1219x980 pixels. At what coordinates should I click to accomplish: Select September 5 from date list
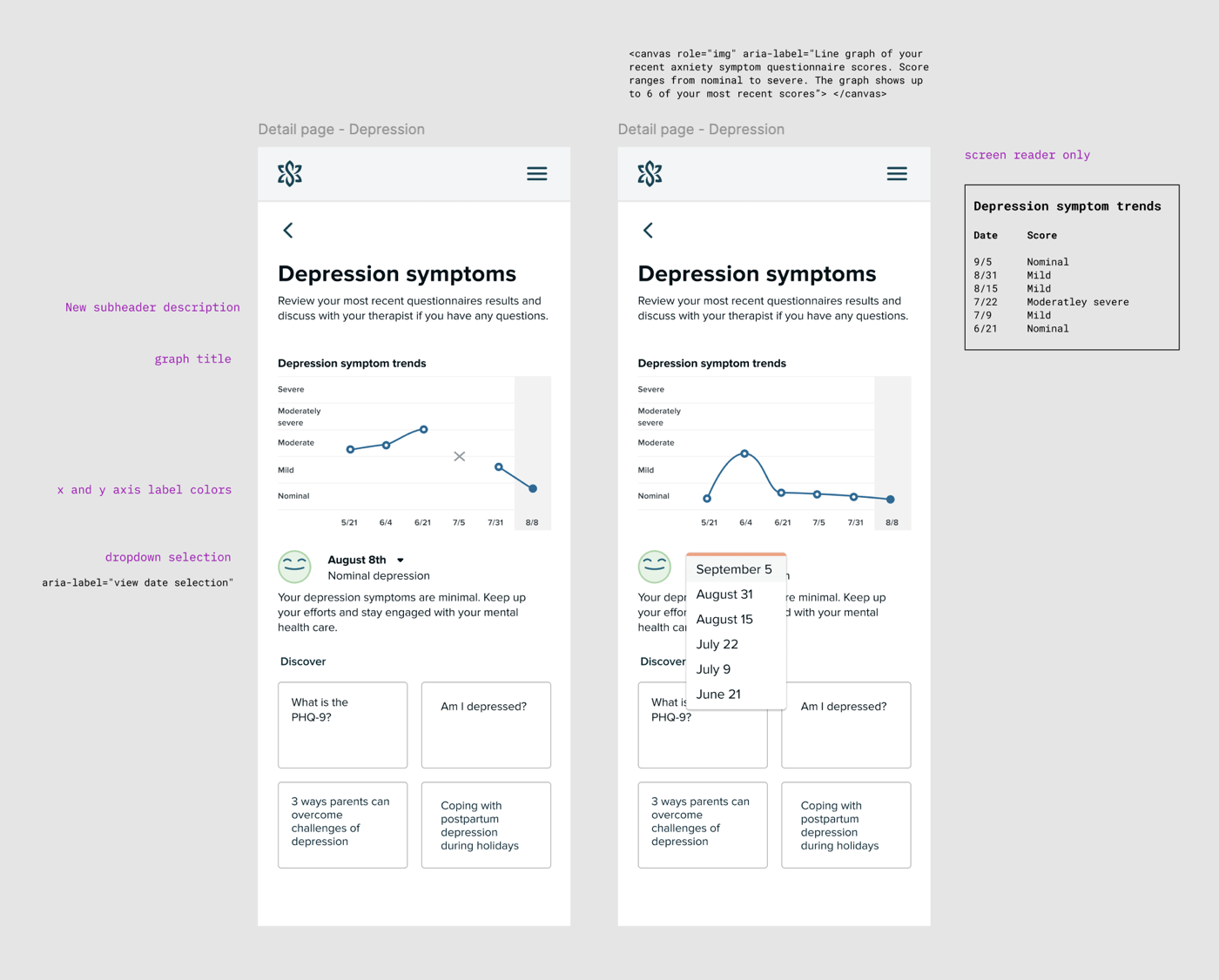click(x=736, y=569)
